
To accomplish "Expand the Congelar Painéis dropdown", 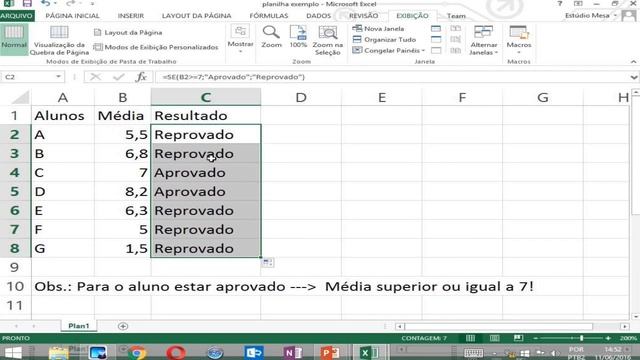I will (x=423, y=51).
